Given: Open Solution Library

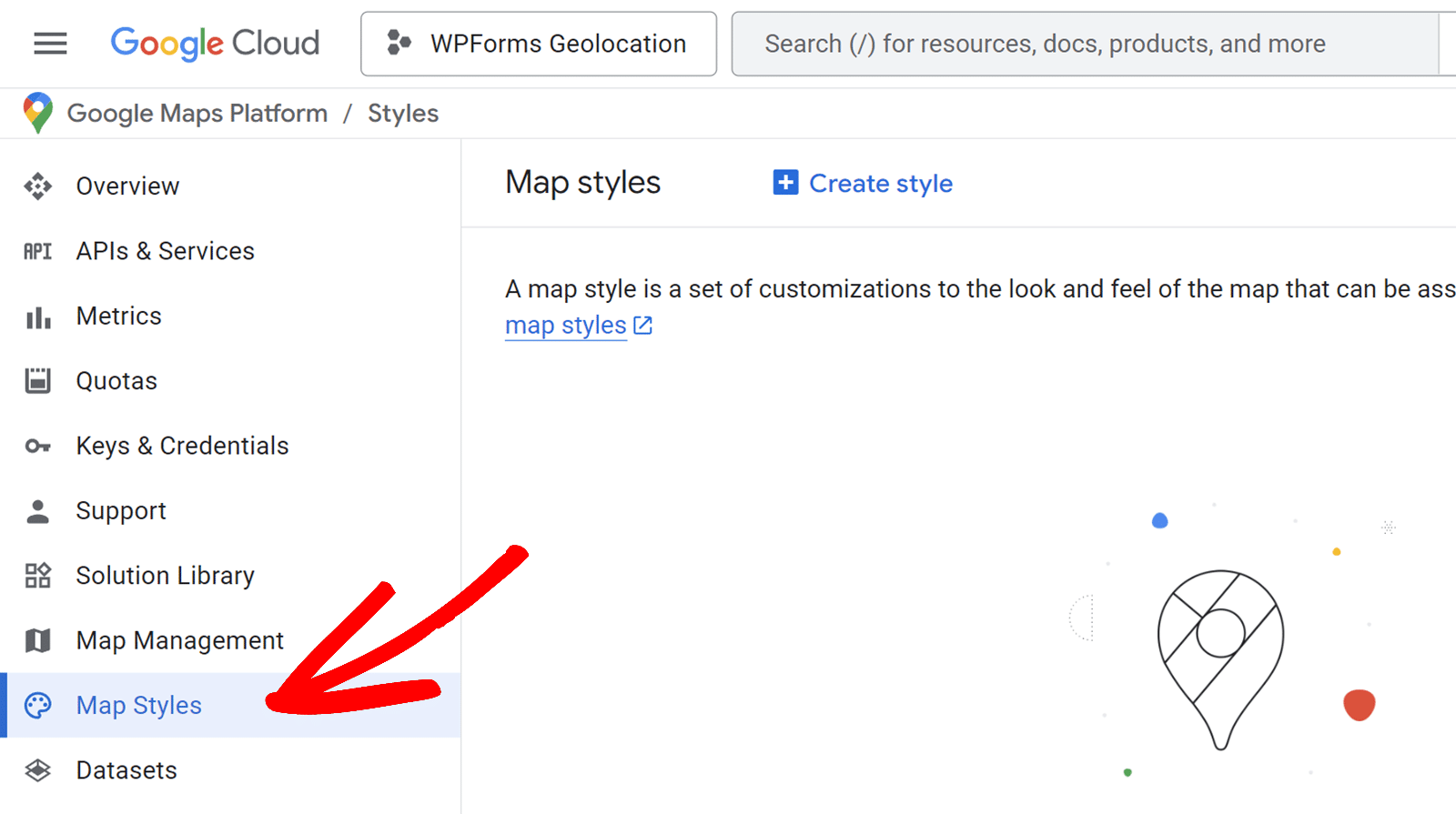Looking at the screenshot, I should [x=230, y=576].
